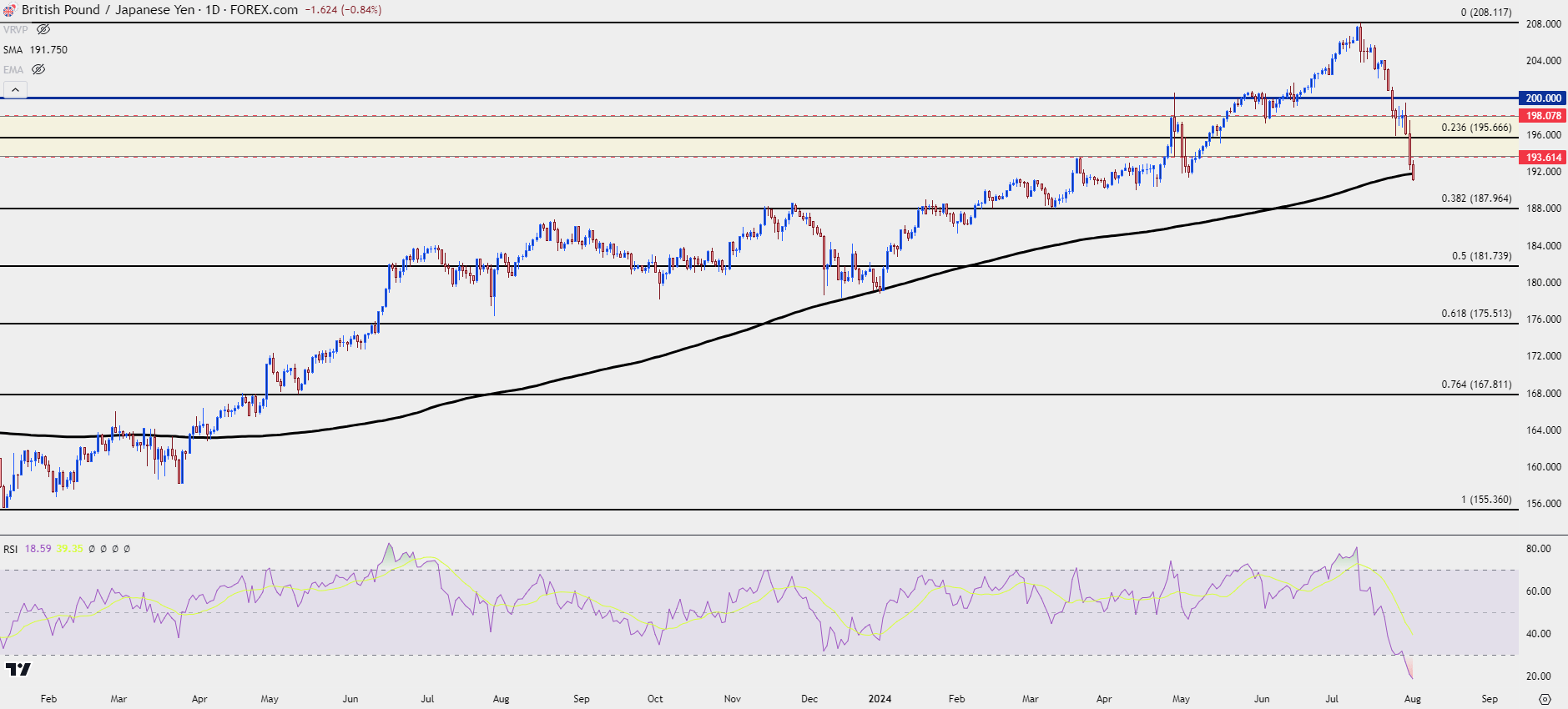
Task: Select the RSI indicator label
Action: [10, 549]
